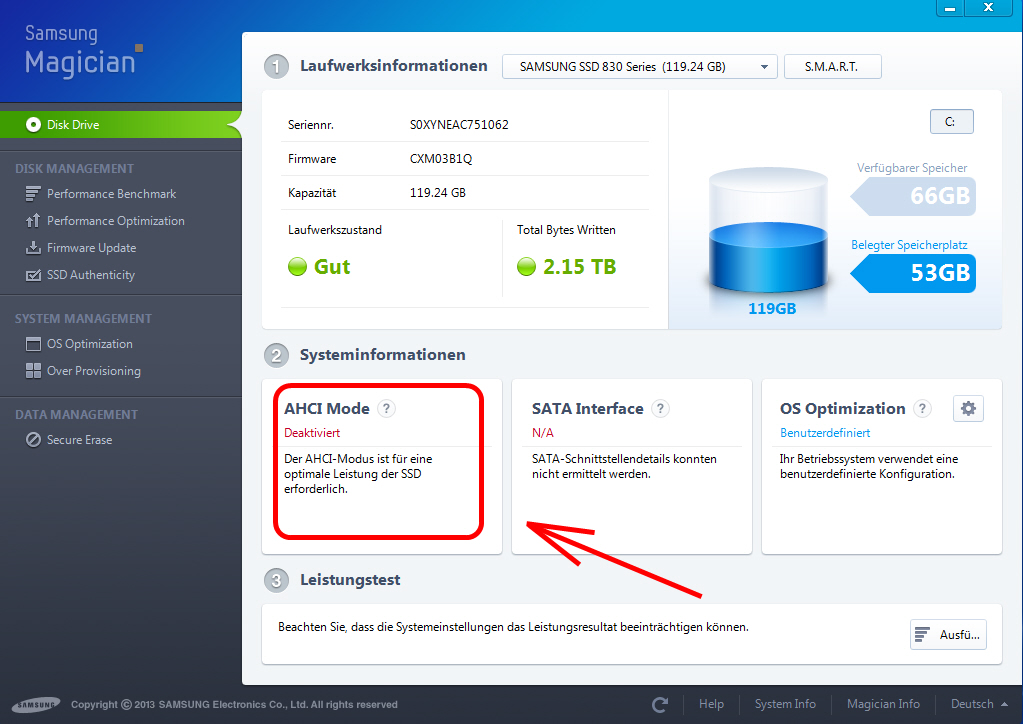The height and width of the screenshot is (724, 1023).
Task: Run the Leistungstest with Ausfü... button
Action: point(948,635)
